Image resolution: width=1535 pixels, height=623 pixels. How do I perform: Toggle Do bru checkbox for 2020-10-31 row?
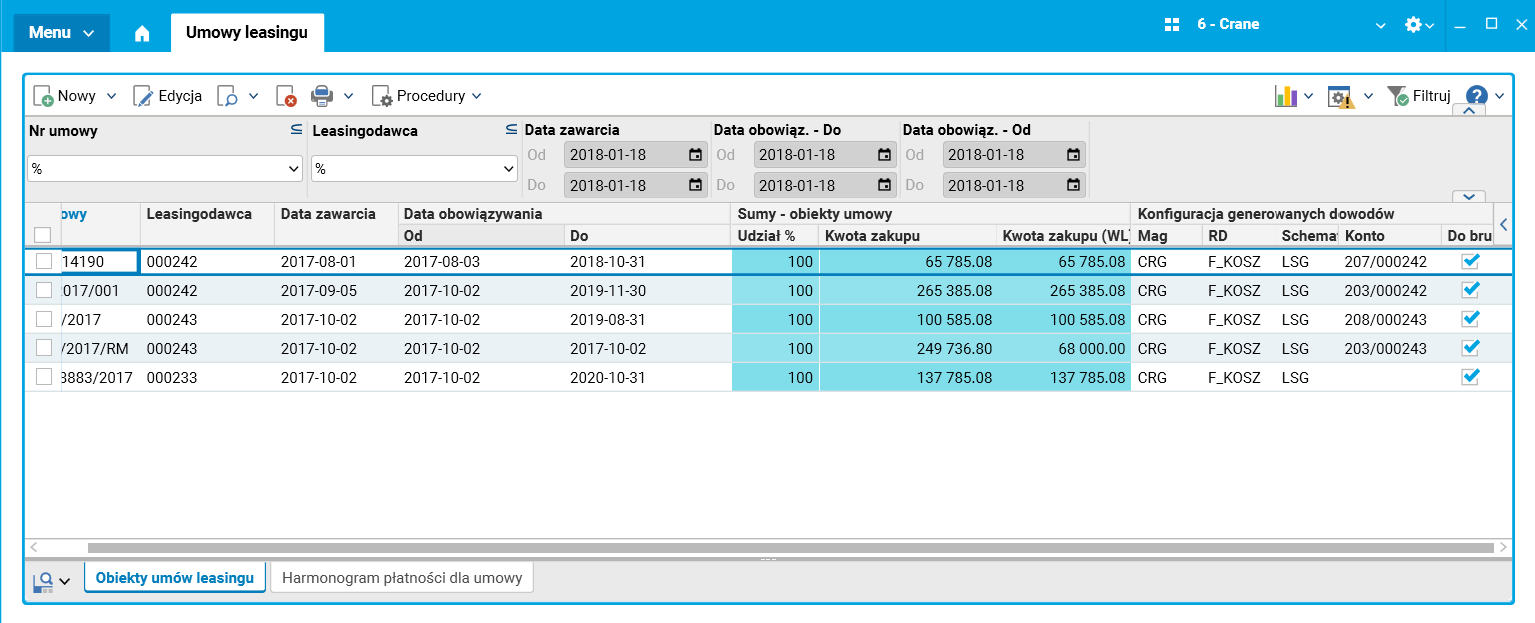coord(1470,377)
